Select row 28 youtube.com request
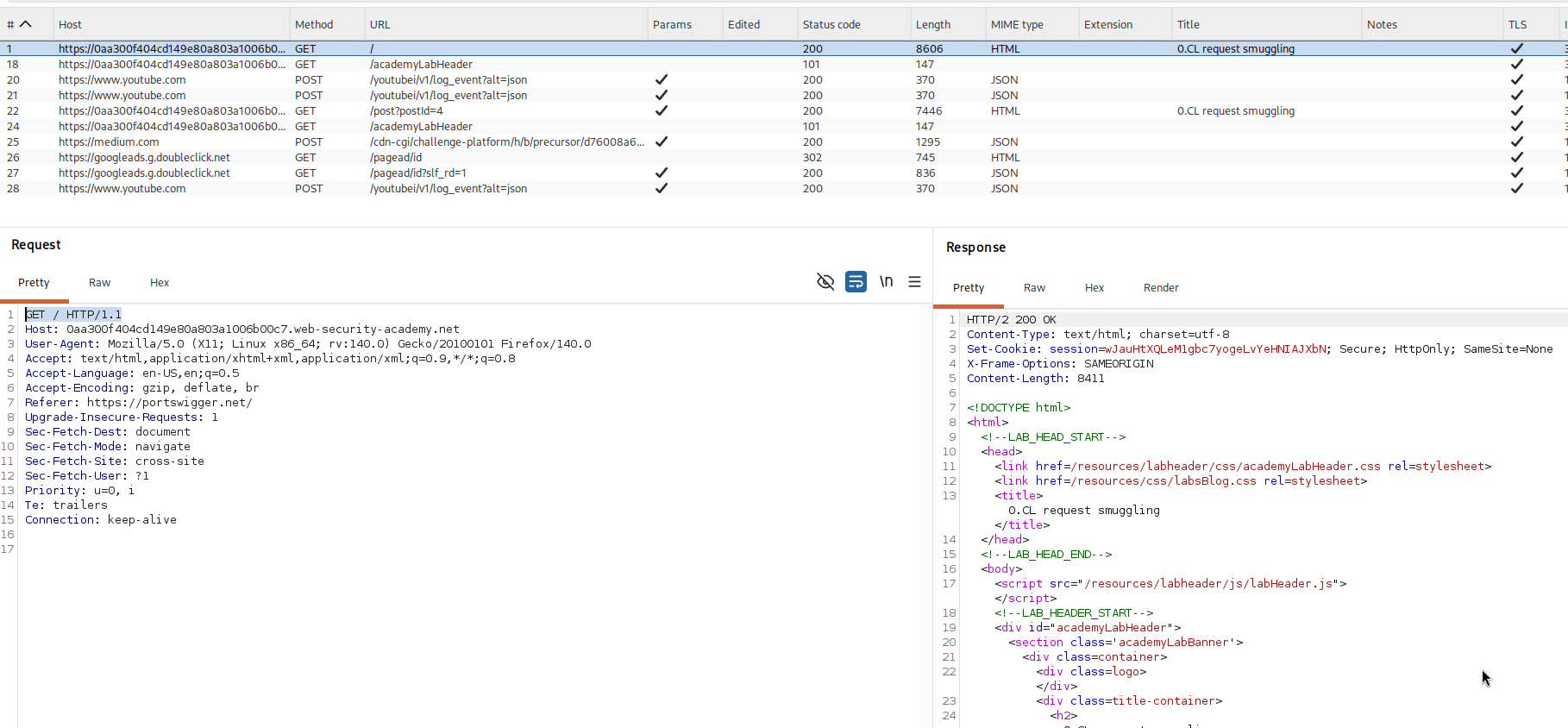Viewport: 1568px width, 728px height. 784,188
